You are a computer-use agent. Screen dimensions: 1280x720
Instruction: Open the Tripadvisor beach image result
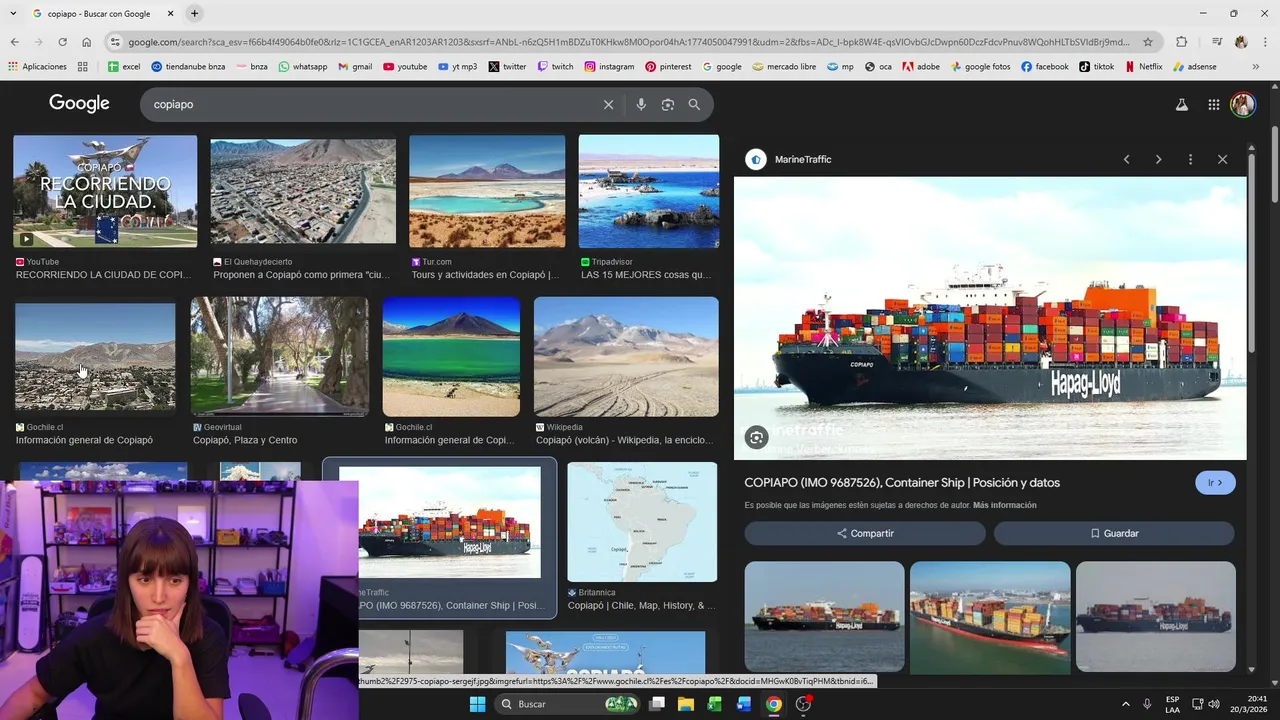648,191
